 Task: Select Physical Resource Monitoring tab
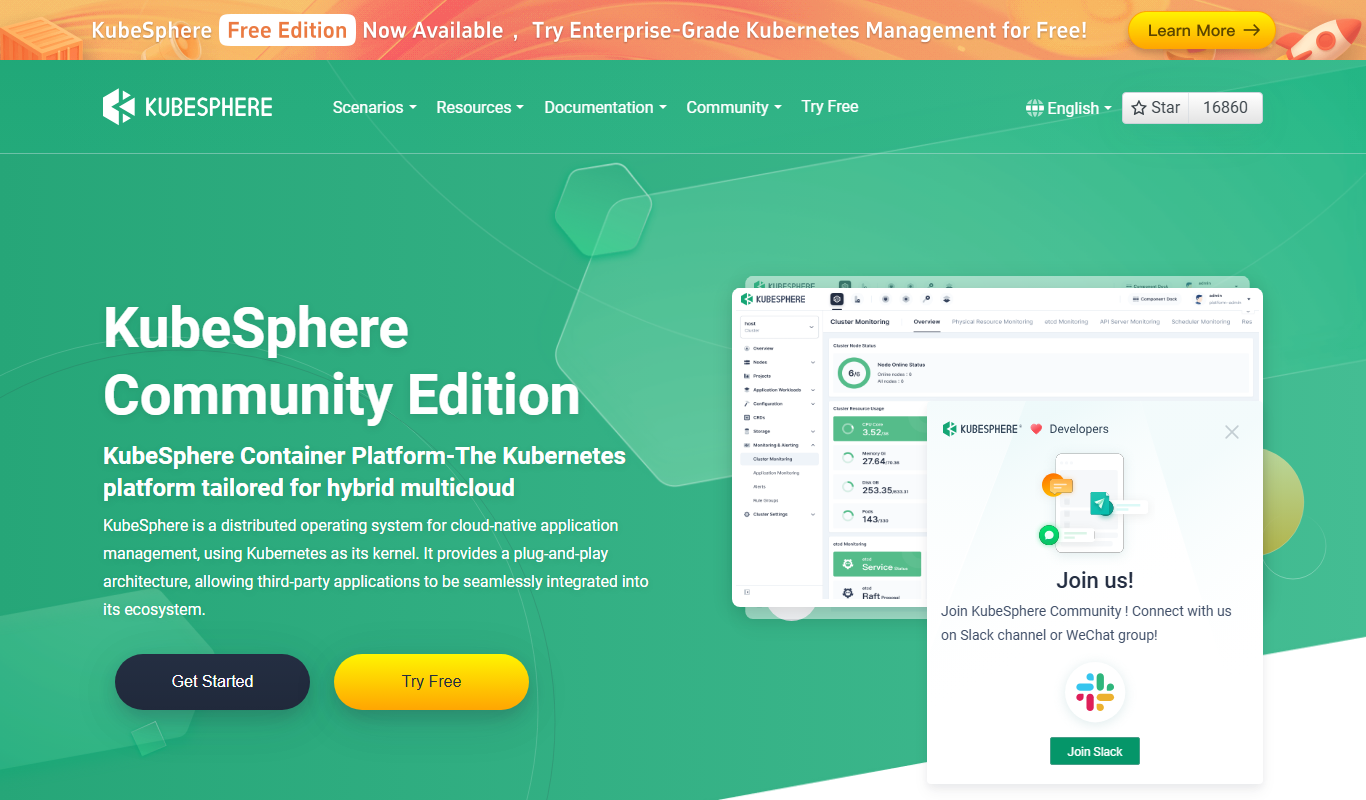tap(992, 322)
